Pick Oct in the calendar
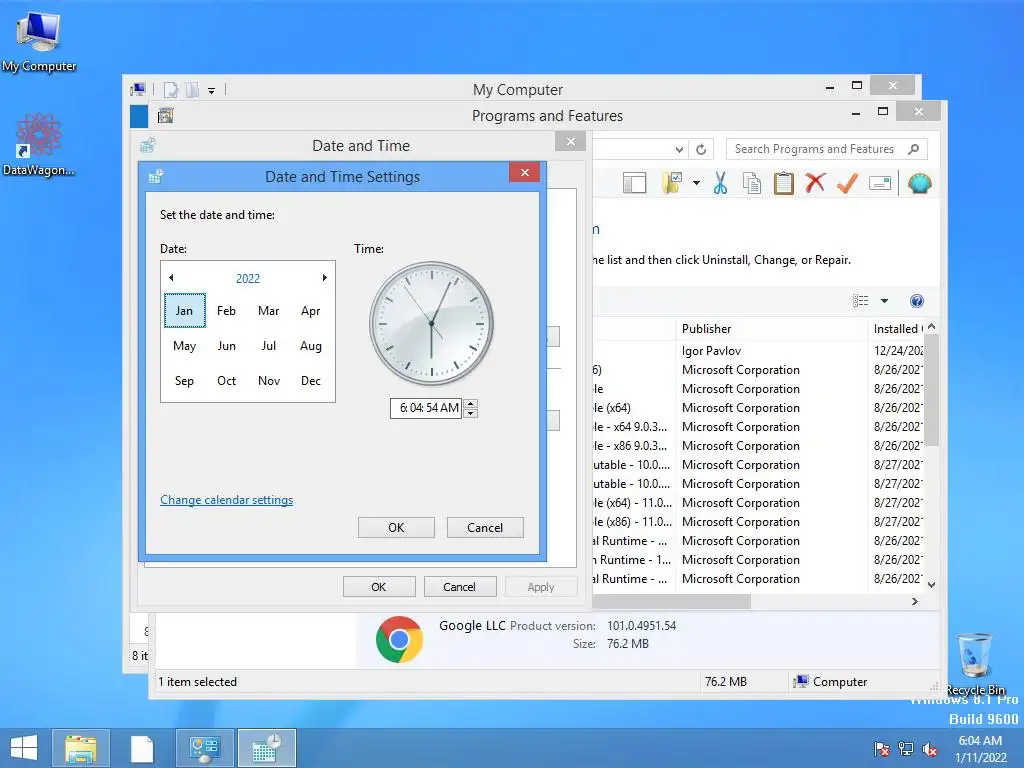 [x=227, y=380]
